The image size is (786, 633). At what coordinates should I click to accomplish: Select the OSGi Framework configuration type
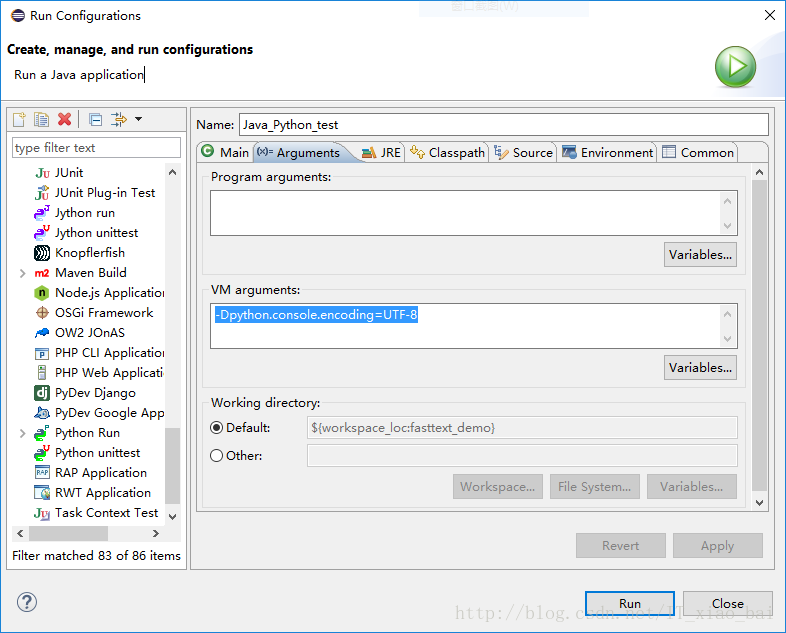(104, 312)
